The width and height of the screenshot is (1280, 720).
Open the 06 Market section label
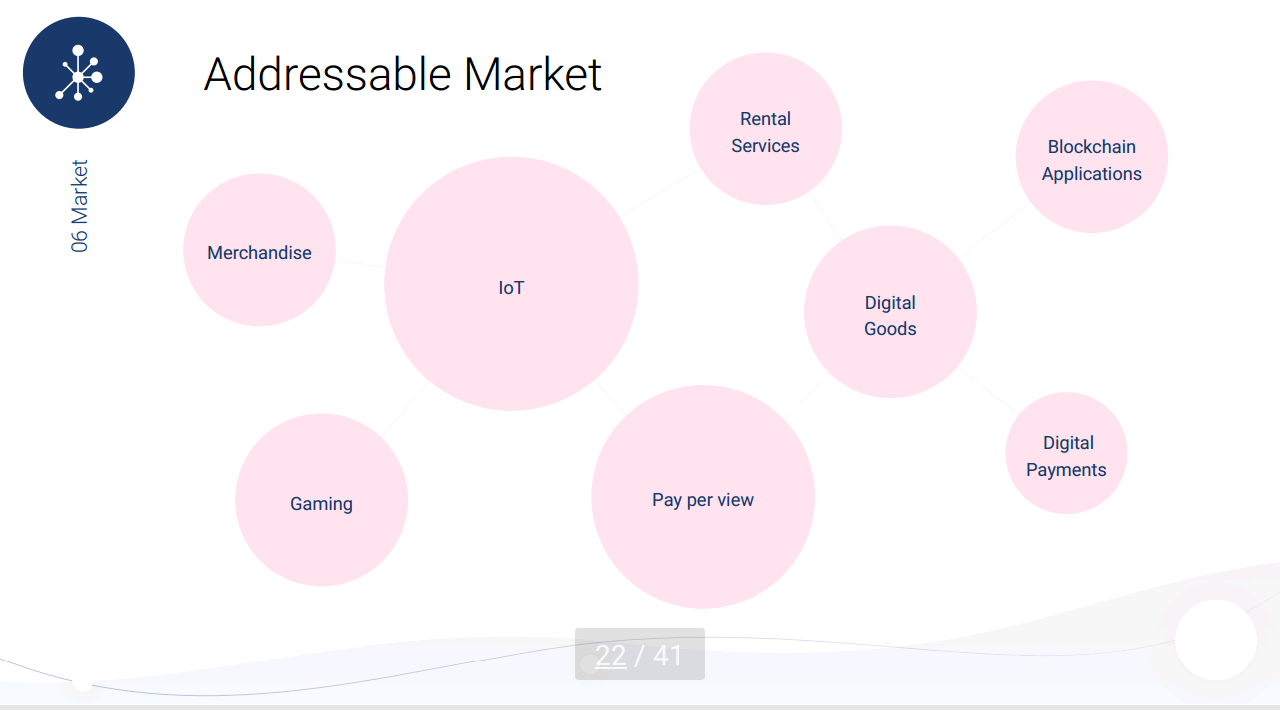click(x=80, y=206)
